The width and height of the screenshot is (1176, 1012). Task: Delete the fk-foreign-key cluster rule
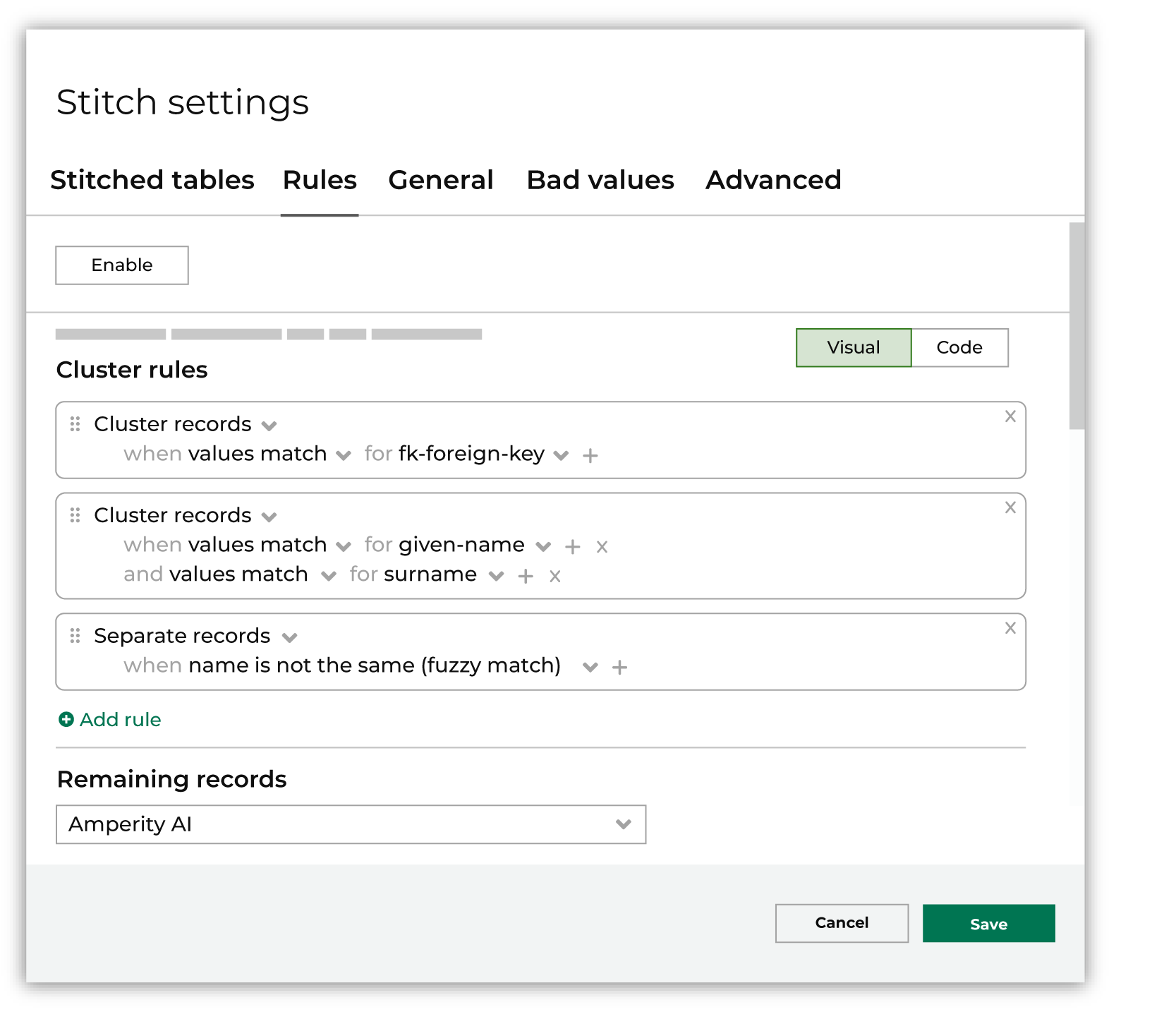pyautogui.click(x=1010, y=416)
